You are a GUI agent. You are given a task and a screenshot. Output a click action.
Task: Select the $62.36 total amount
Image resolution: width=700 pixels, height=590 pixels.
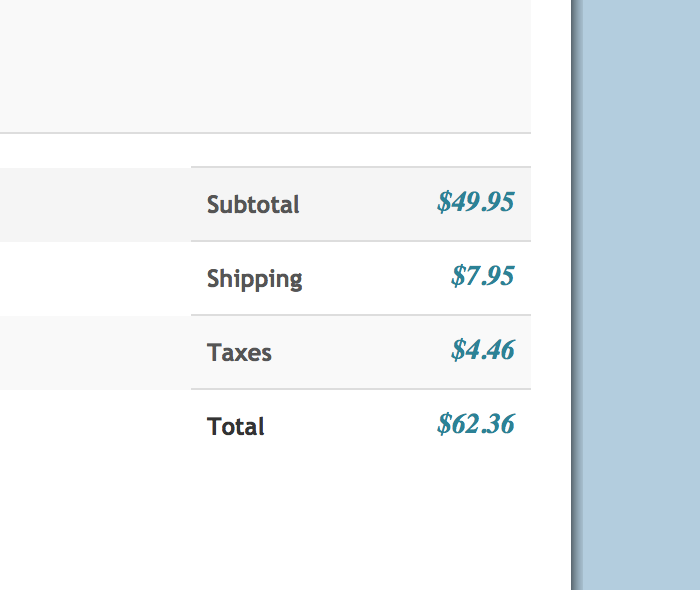[x=475, y=425]
